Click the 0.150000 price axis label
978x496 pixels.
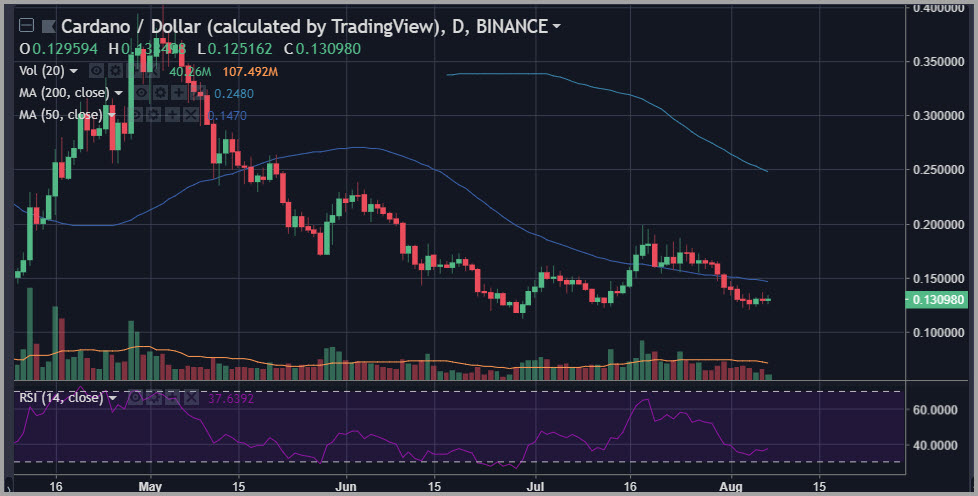click(x=939, y=278)
